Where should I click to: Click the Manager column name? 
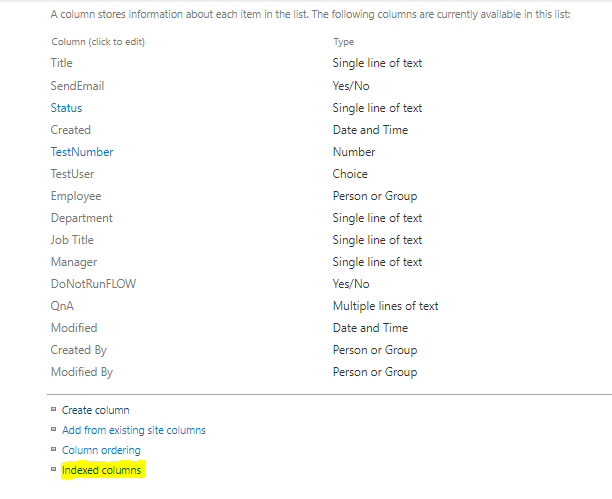[73, 262]
